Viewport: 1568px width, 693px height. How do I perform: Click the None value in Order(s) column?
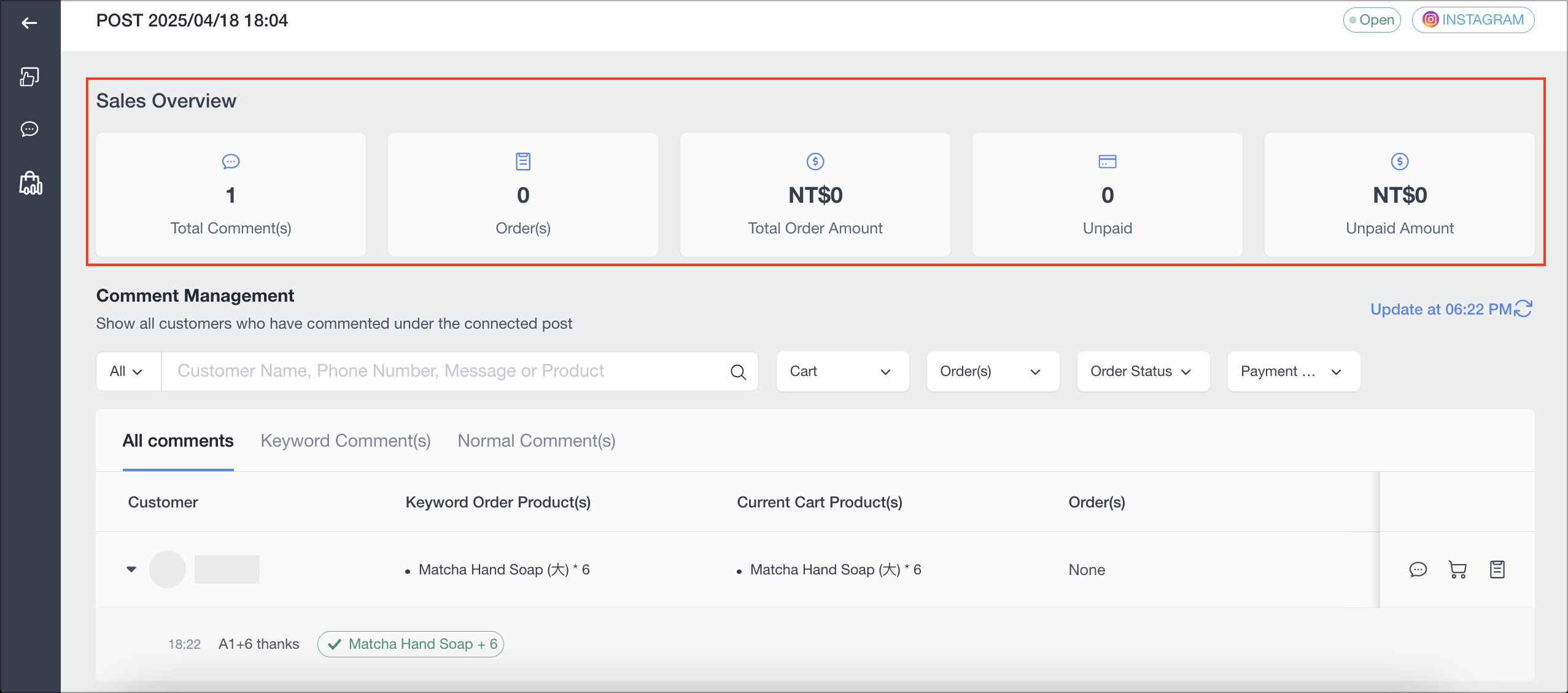point(1087,570)
